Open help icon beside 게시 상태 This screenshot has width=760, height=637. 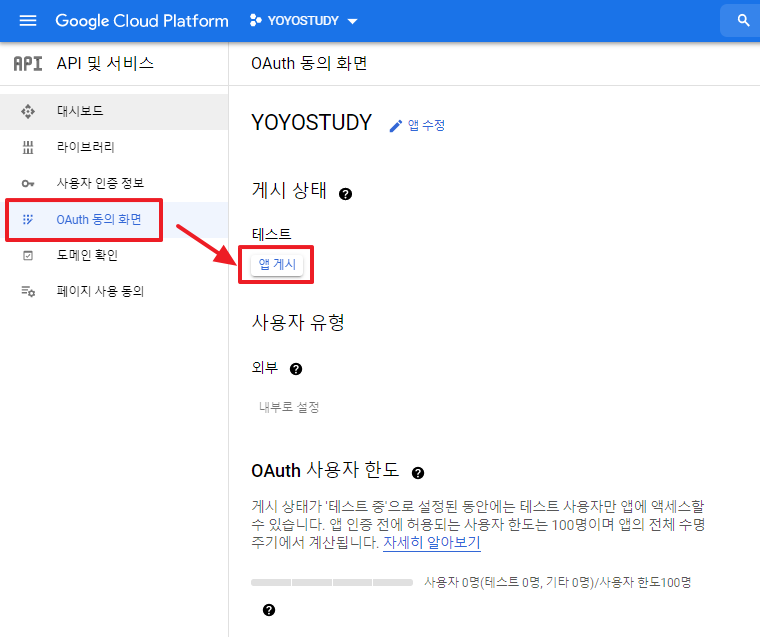[345, 194]
